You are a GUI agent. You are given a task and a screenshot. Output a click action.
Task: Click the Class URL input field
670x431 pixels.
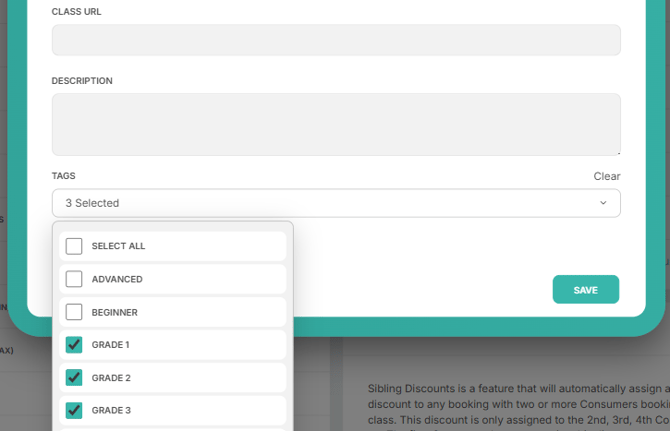point(336,40)
